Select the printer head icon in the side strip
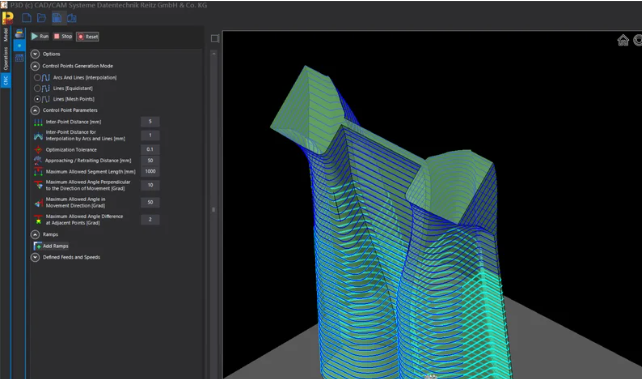 point(19,34)
